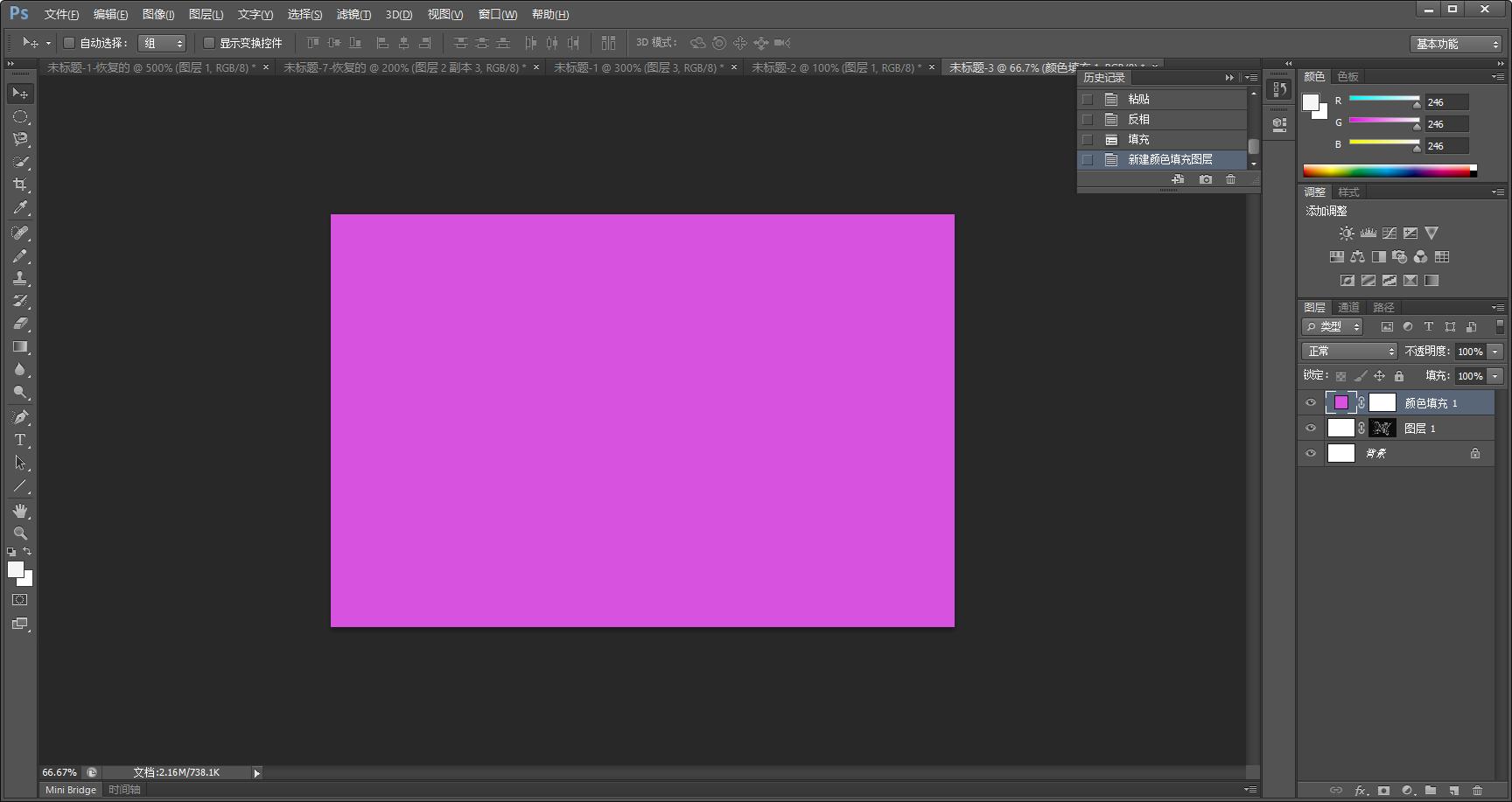Open the 基本功能 workspace dropdown
This screenshot has width=1512, height=802.
1456,44
